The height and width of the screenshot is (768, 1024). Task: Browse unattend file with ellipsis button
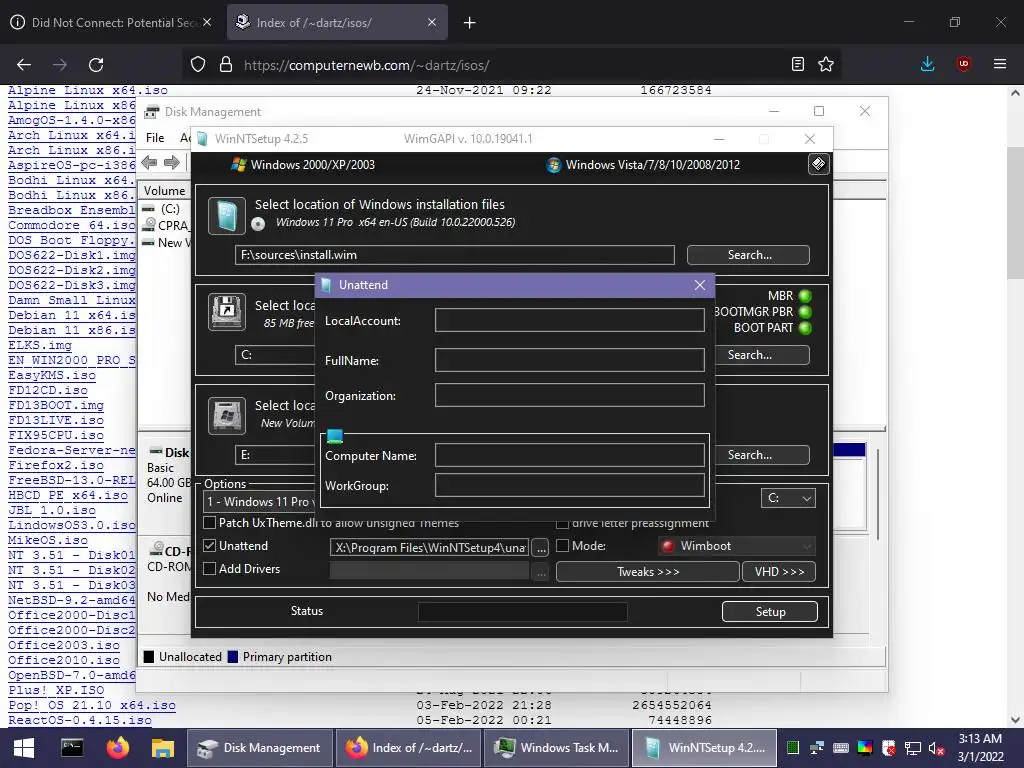(x=541, y=547)
